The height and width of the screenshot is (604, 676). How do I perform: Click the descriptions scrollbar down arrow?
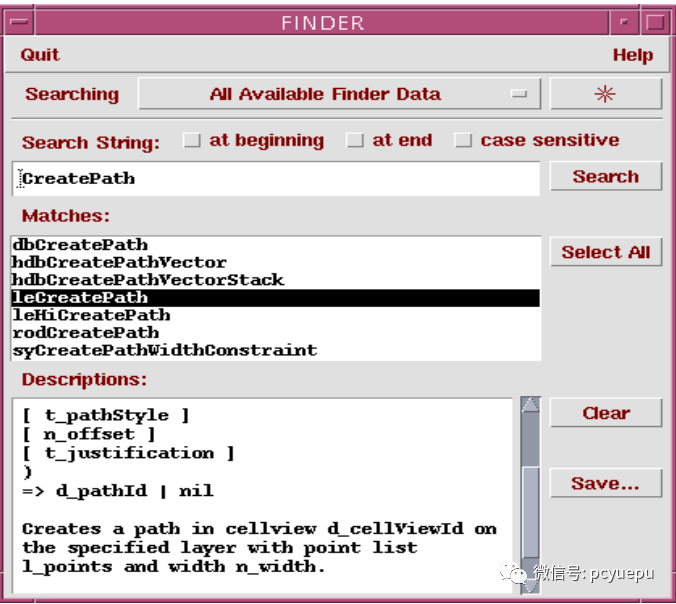coord(530,585)
